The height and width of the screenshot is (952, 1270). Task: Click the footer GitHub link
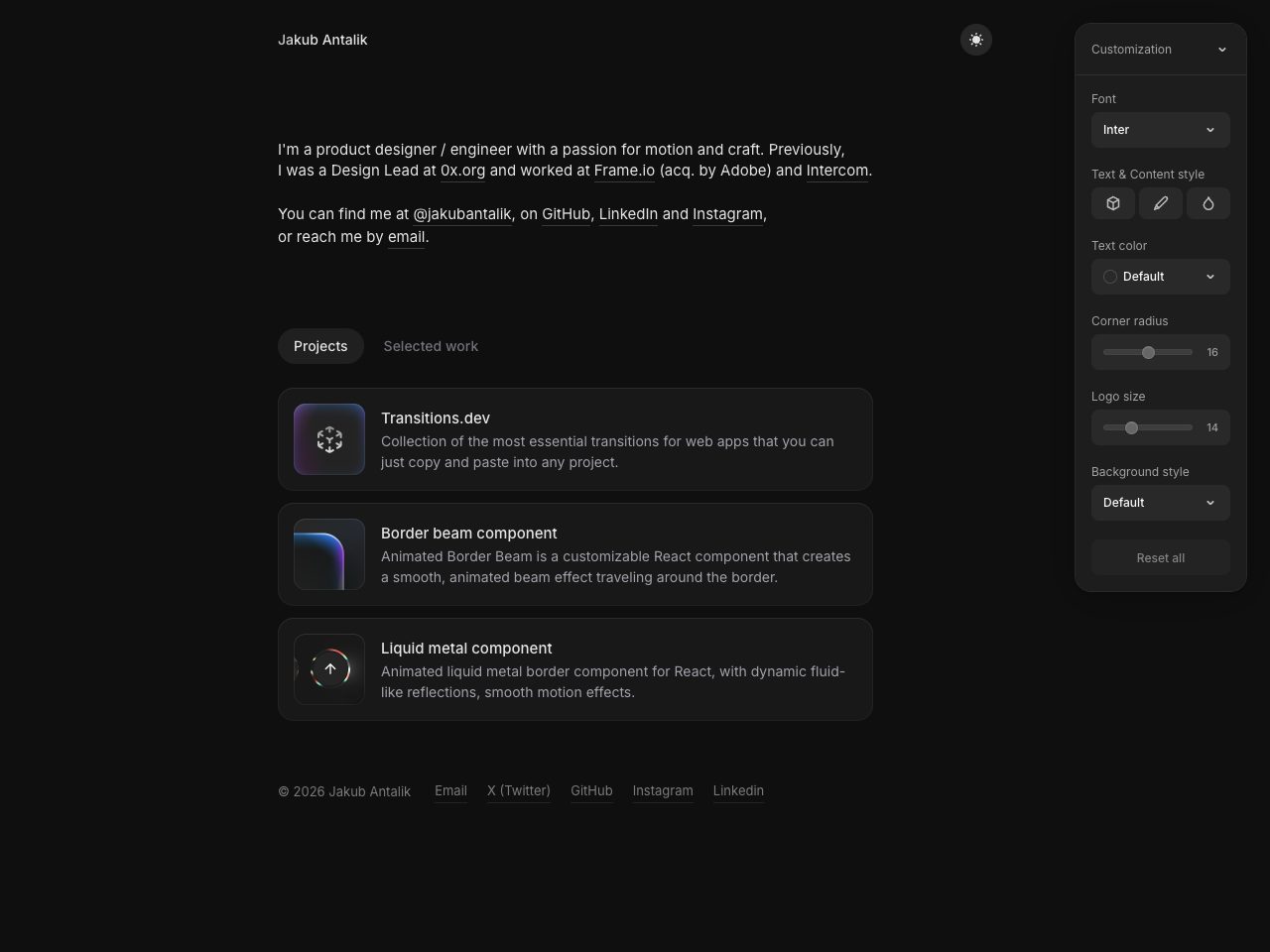coord(591,790)
